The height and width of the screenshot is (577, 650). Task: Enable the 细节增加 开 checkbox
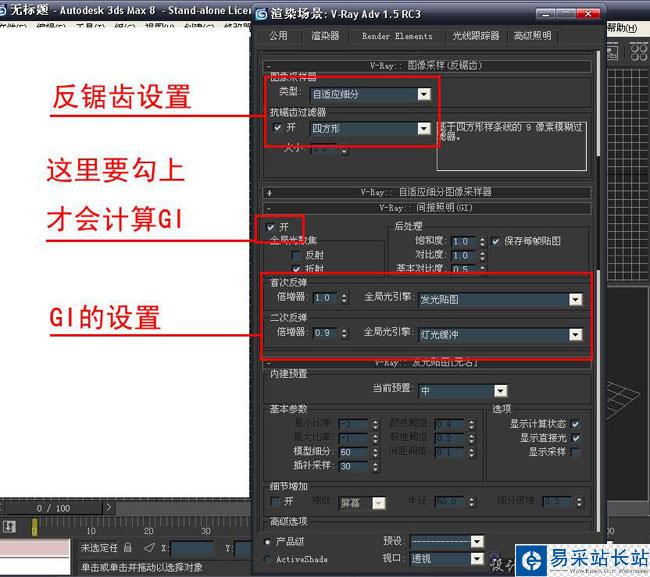pyautogui.click(x=275, y=502)
